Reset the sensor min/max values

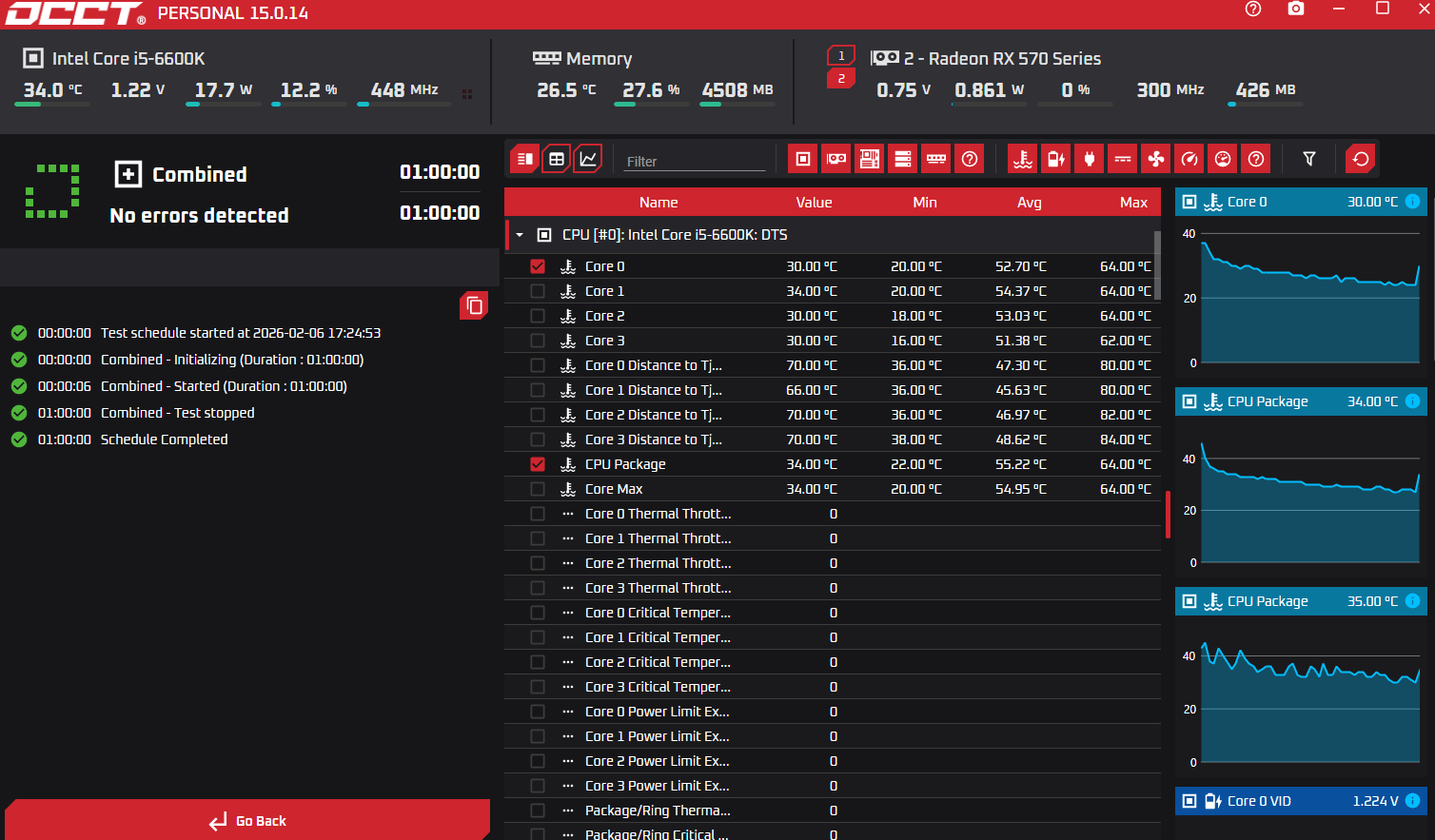[x=1361, y=159]
